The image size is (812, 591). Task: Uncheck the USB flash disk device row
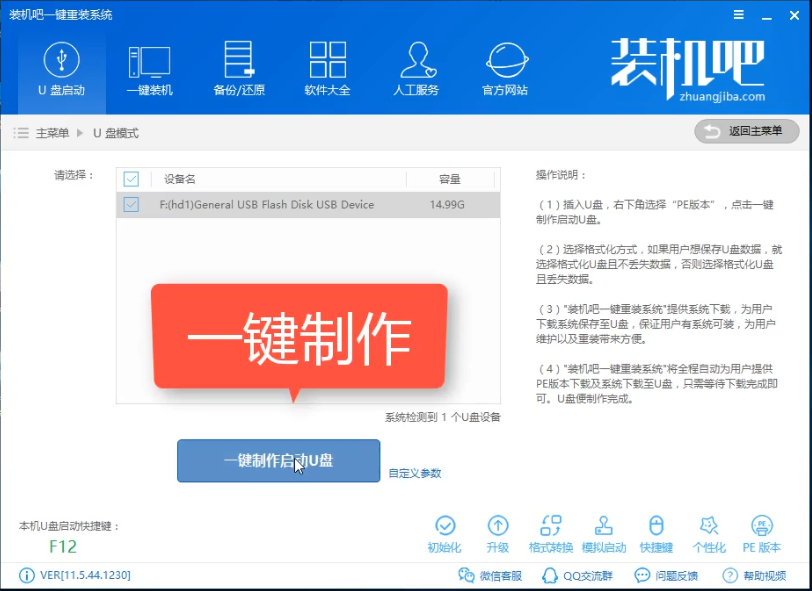point(129,205)
